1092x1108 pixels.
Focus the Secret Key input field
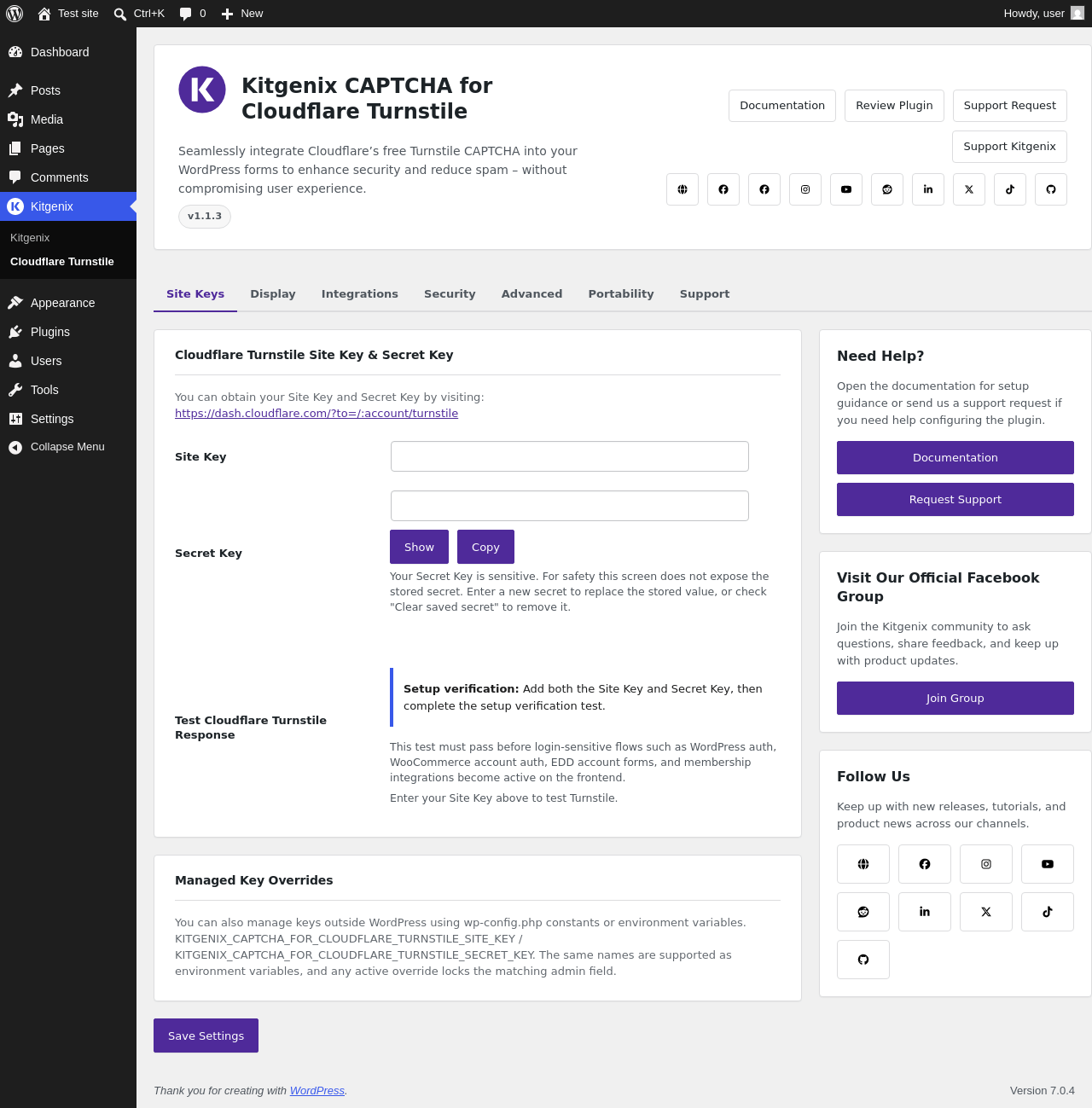(x=570, y=506)
